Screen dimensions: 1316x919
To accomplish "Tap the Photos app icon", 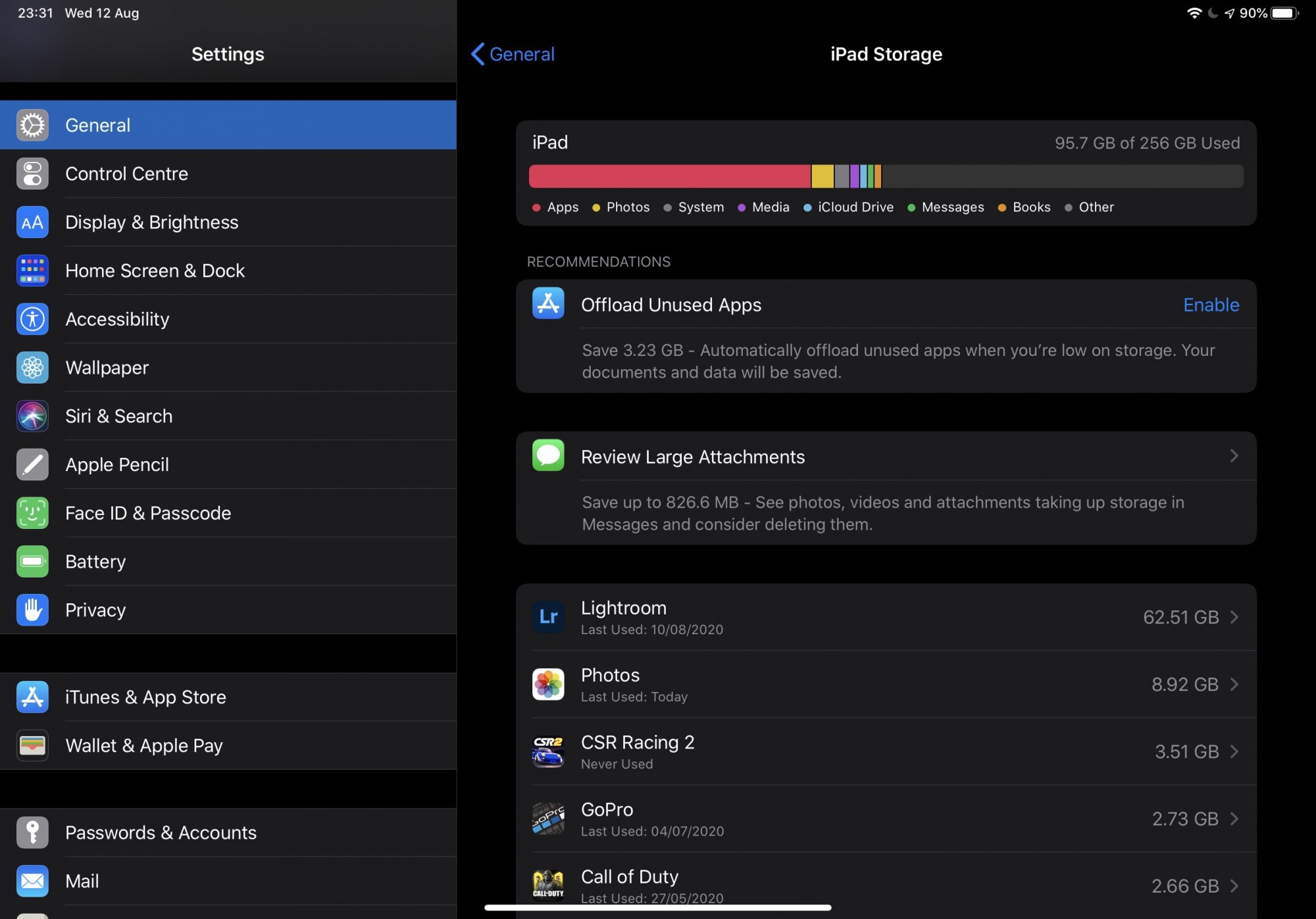I will tap(548, 684).
